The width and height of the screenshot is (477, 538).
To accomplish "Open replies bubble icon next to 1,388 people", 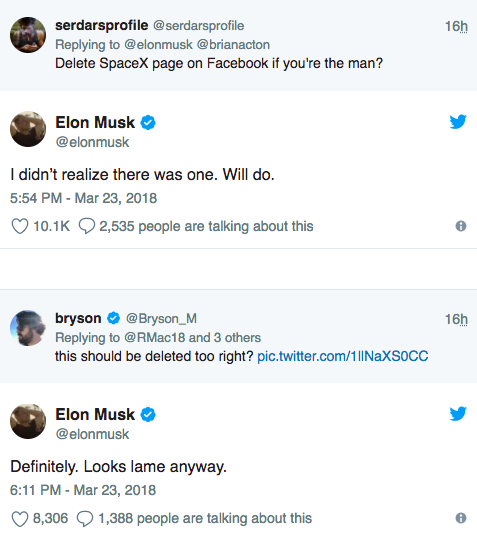I will pyautogui.click(x=85, y=518).
